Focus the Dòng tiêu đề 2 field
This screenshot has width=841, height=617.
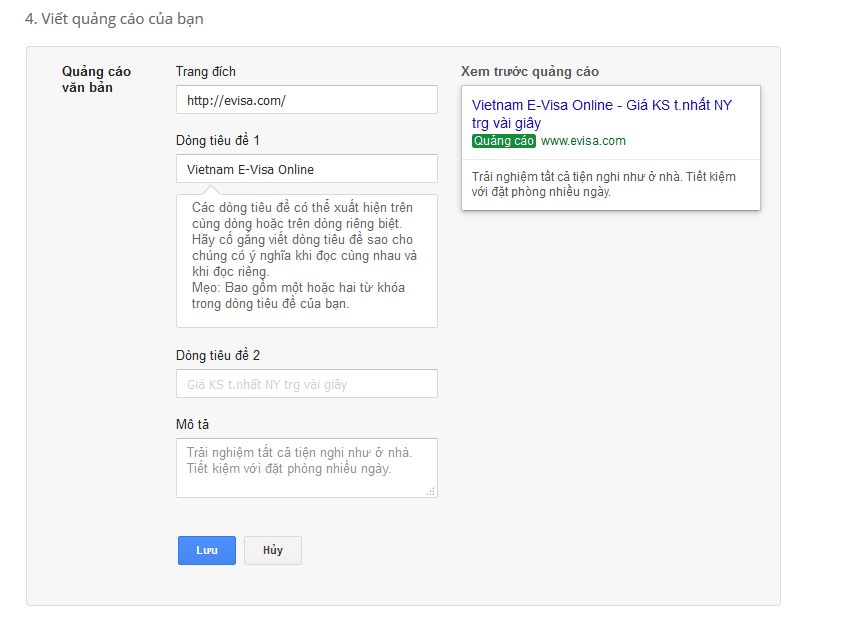coord(307,384)
